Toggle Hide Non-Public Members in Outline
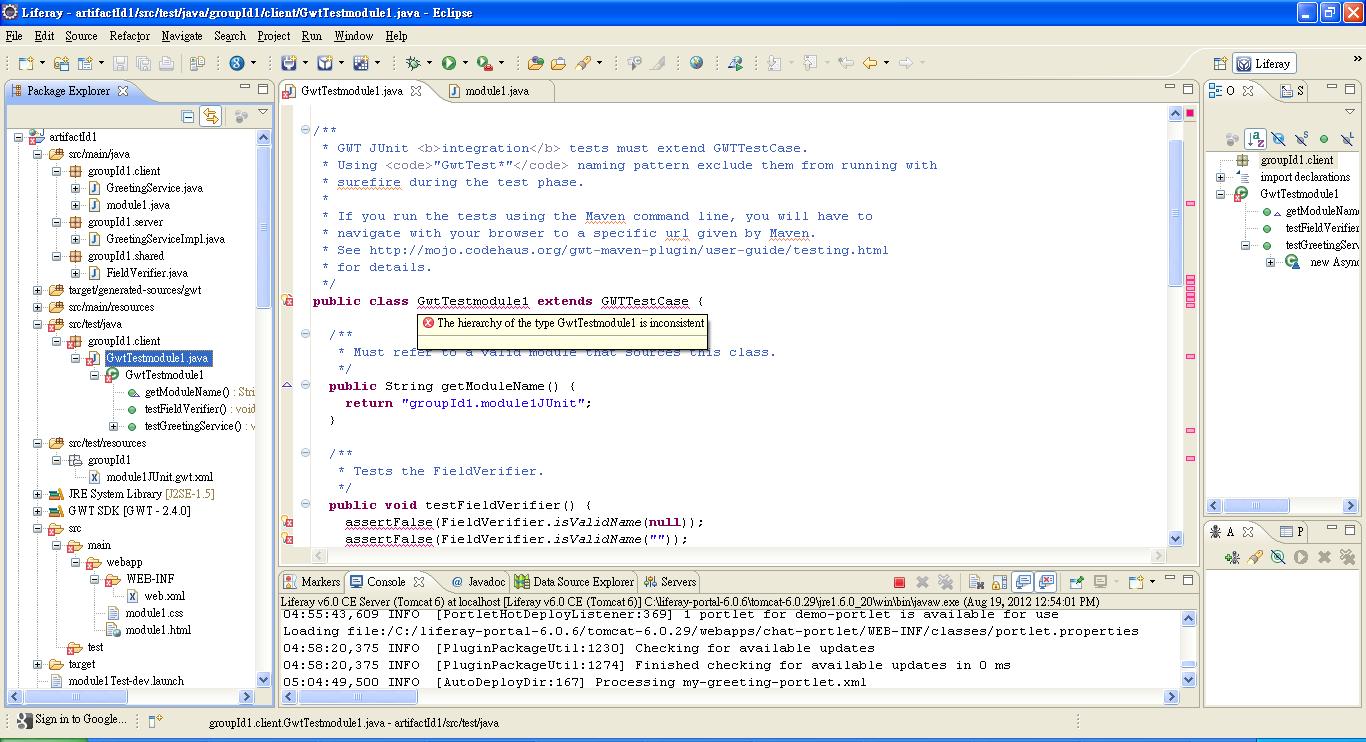This screenshot has width=1366, height=742. click(x=1324, y=139)
